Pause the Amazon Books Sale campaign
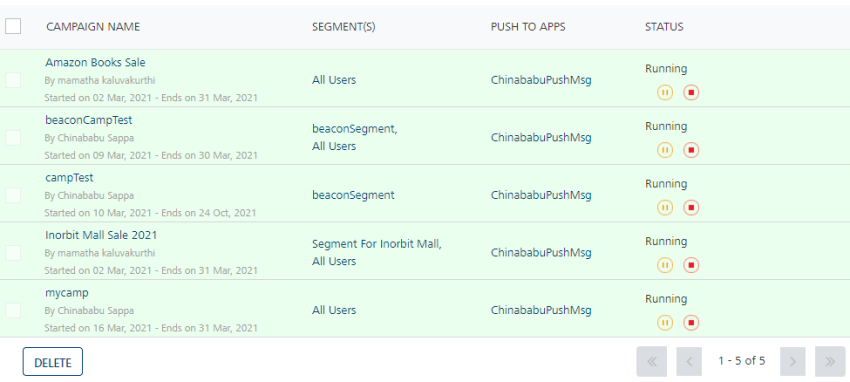 (665, 93)
